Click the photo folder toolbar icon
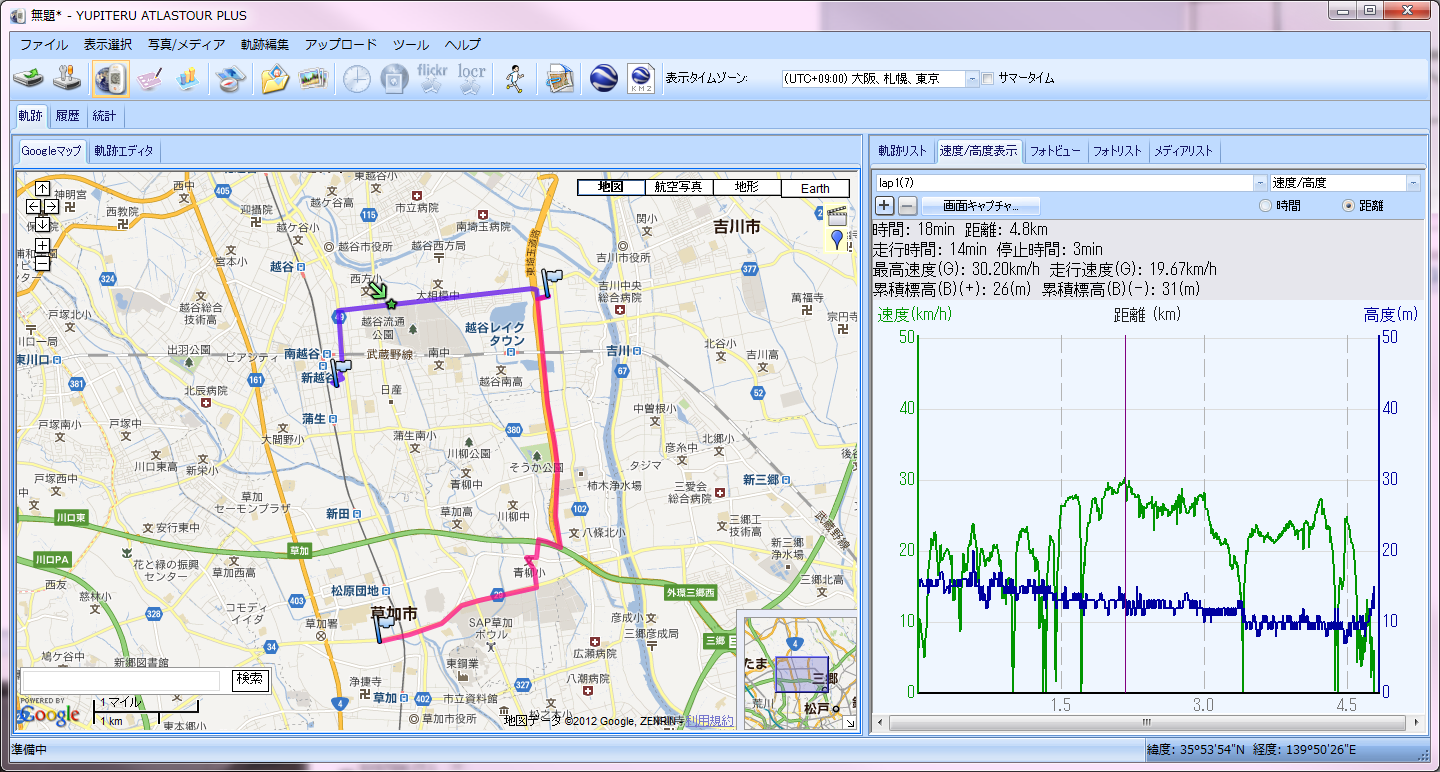The height and width of the screenshot is (772, 1440). point(275,78)
